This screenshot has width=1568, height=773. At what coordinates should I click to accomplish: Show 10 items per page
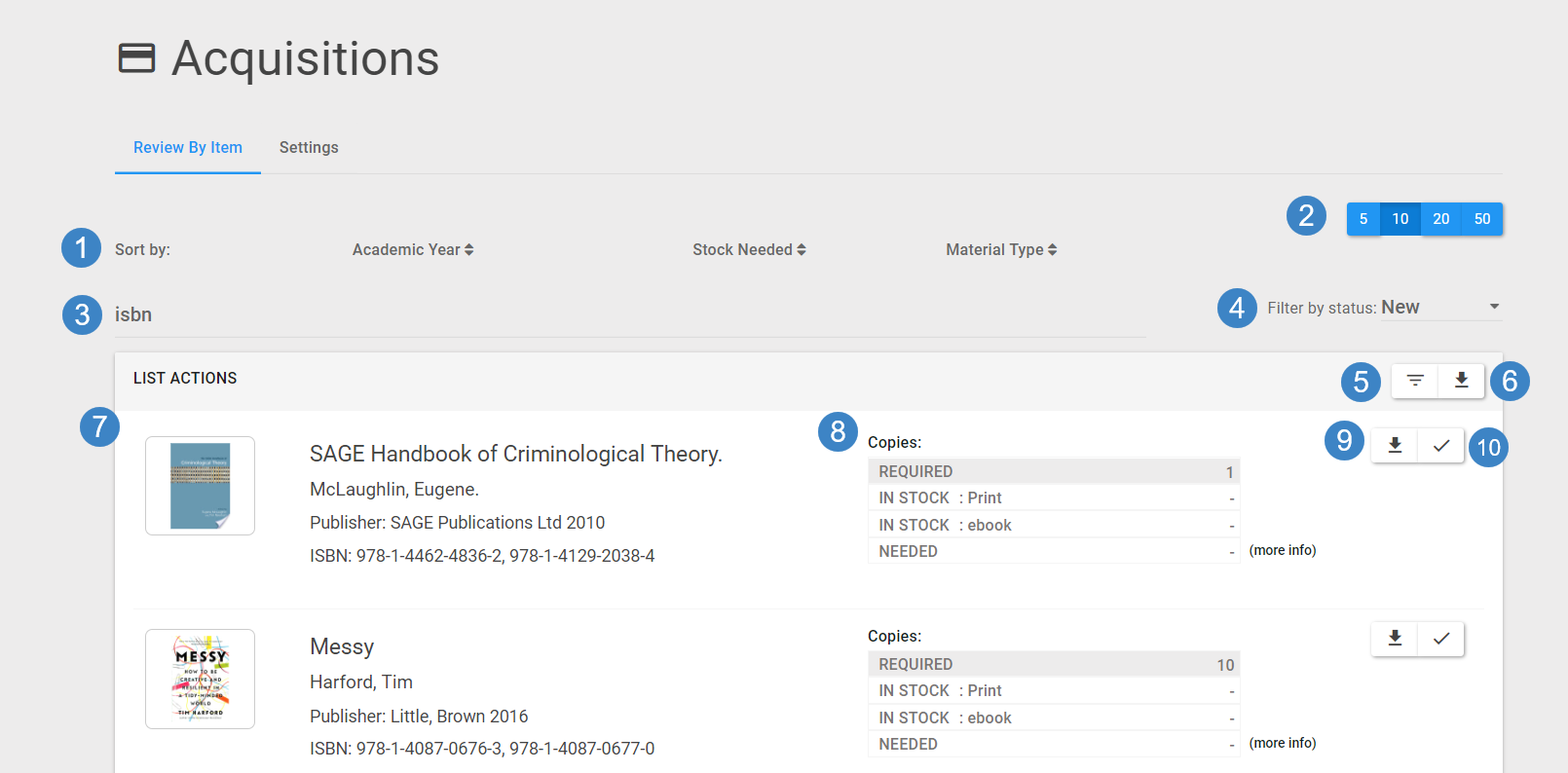pos(1400,219)
